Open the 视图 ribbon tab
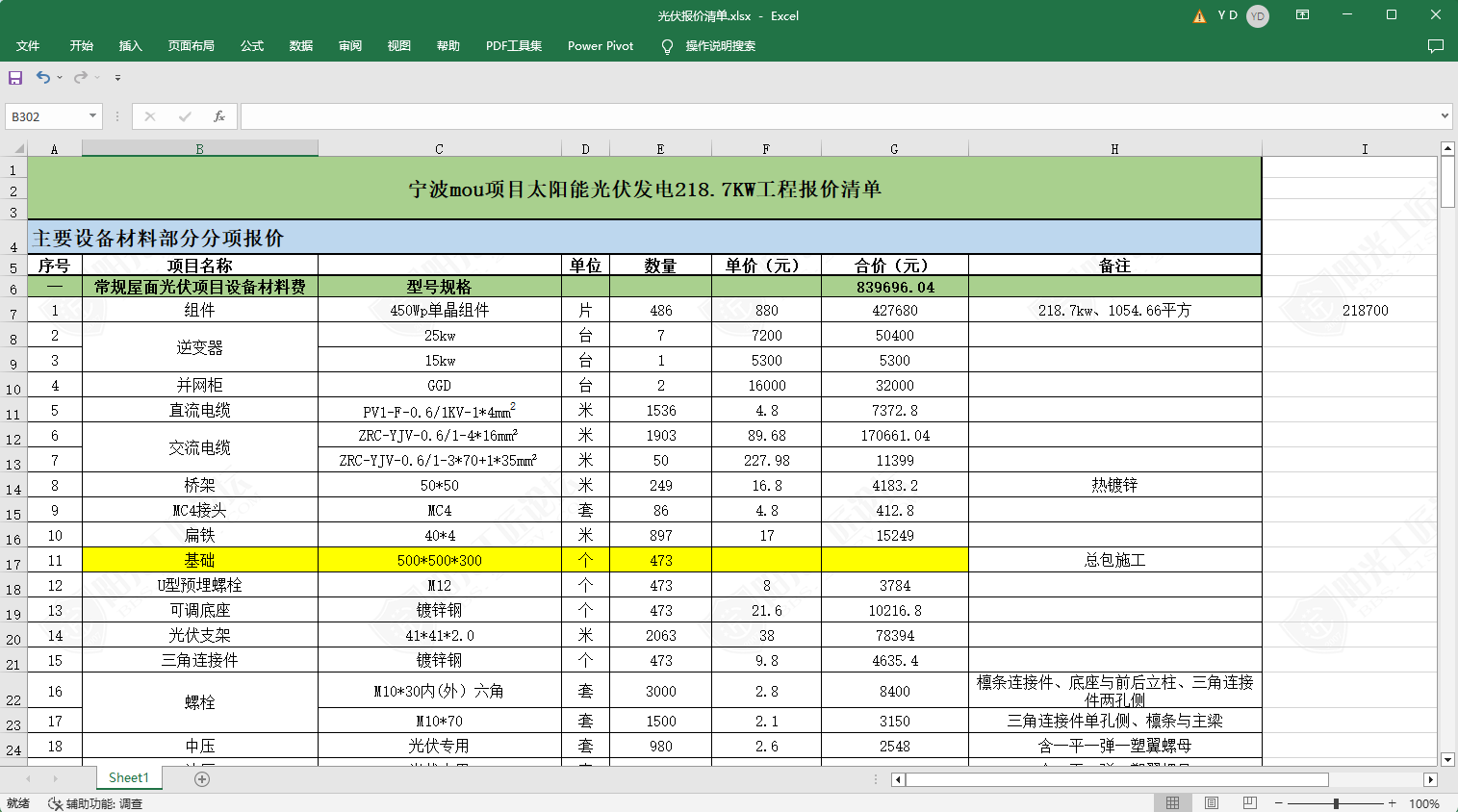Screen dimensions: 1458x812 tap(399, 46)
